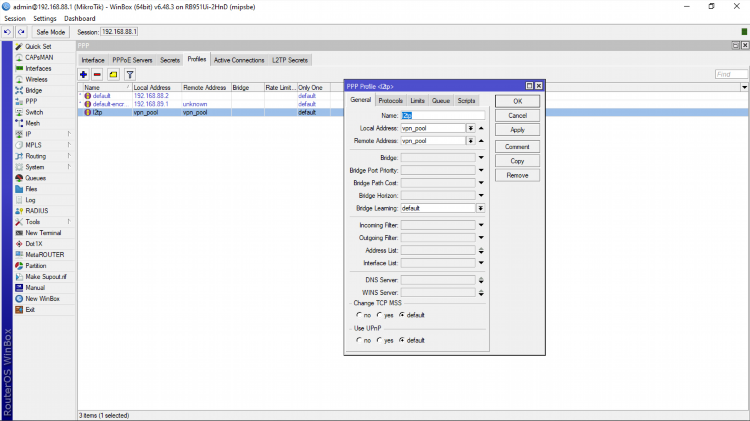
Task: Open Log in sidebar
Action: pyautogui.click(x=30, y=200)
